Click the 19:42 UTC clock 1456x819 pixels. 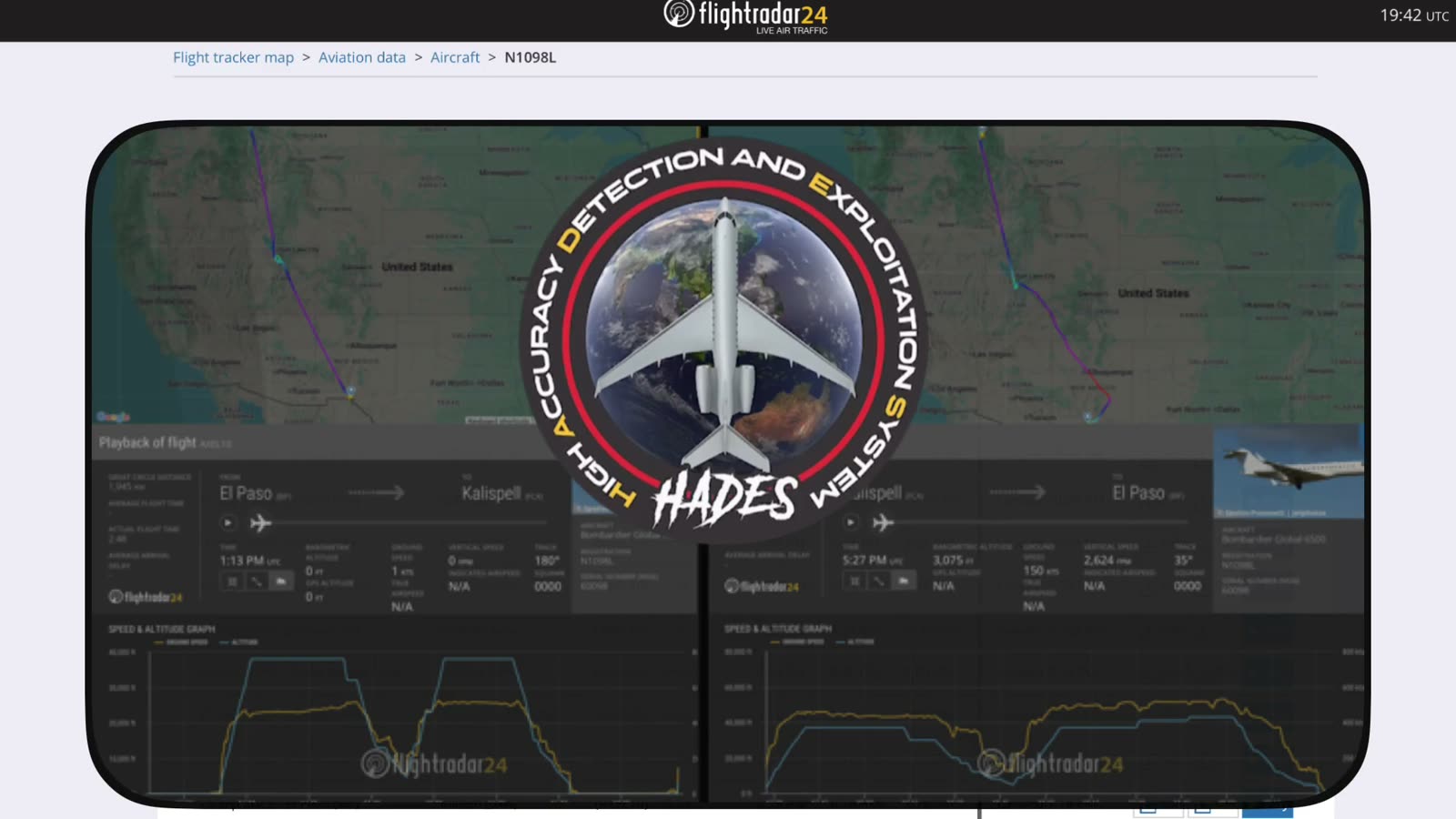tap(1414, 15)
